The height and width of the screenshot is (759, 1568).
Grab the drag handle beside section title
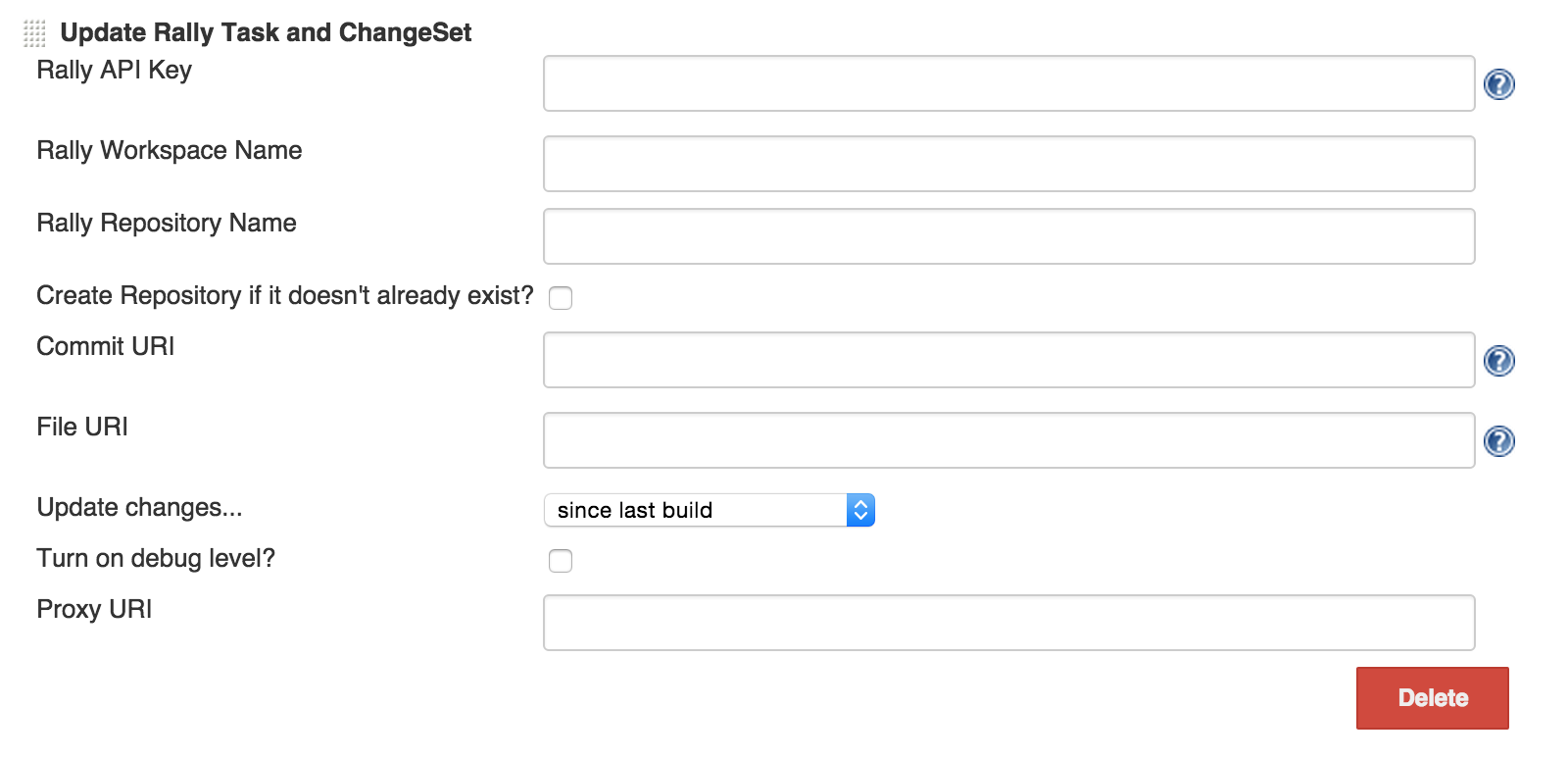tap(34, 33)
